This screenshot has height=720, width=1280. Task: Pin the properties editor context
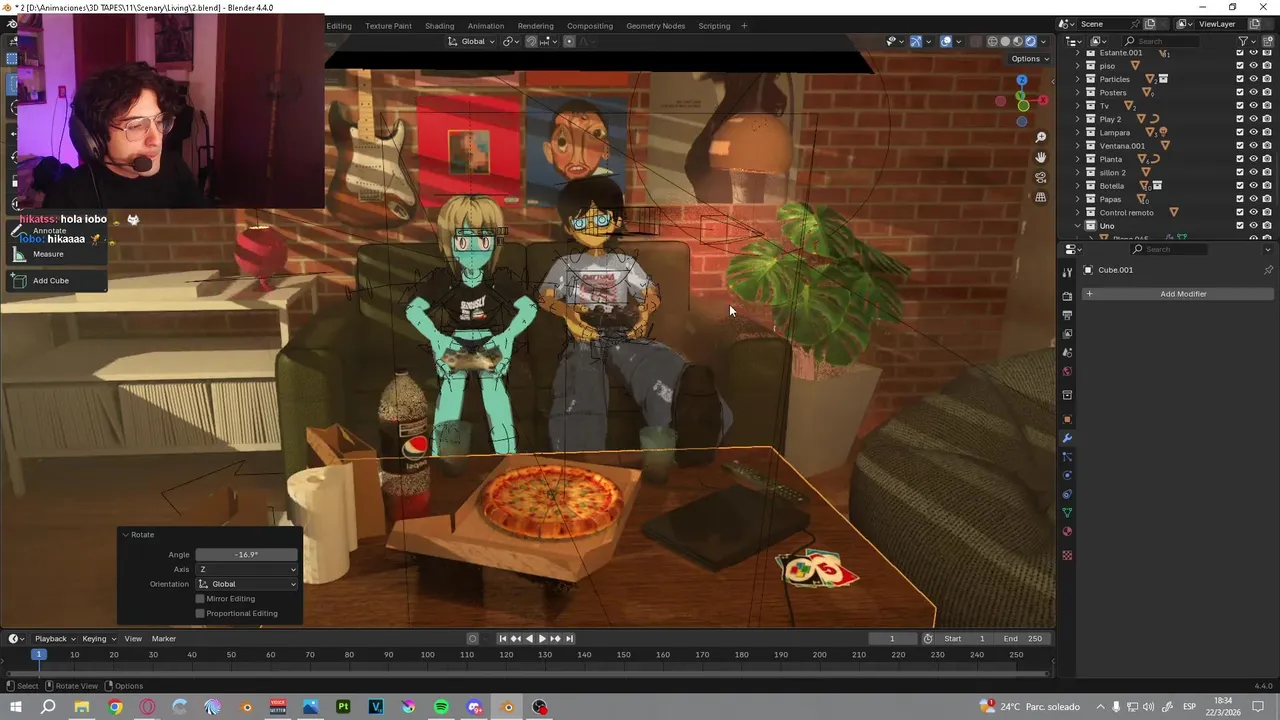point(1268,270)
